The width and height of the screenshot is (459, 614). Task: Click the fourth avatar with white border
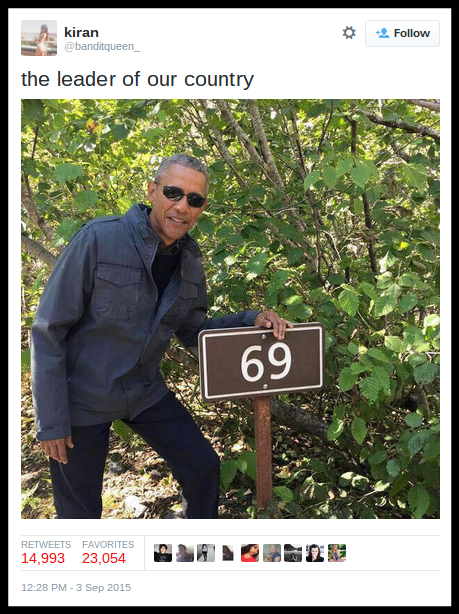(228, 553)
